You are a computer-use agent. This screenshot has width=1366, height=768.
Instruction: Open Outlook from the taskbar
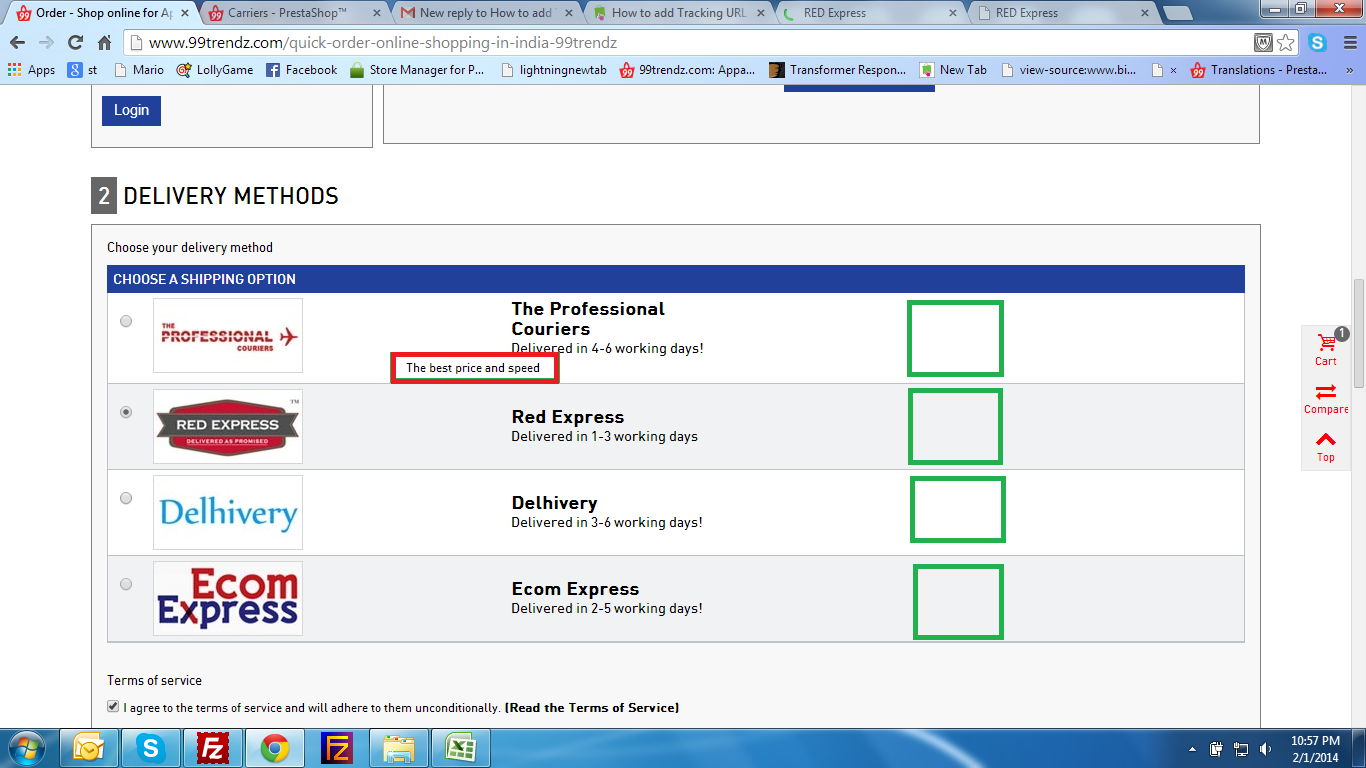[90, 748]
